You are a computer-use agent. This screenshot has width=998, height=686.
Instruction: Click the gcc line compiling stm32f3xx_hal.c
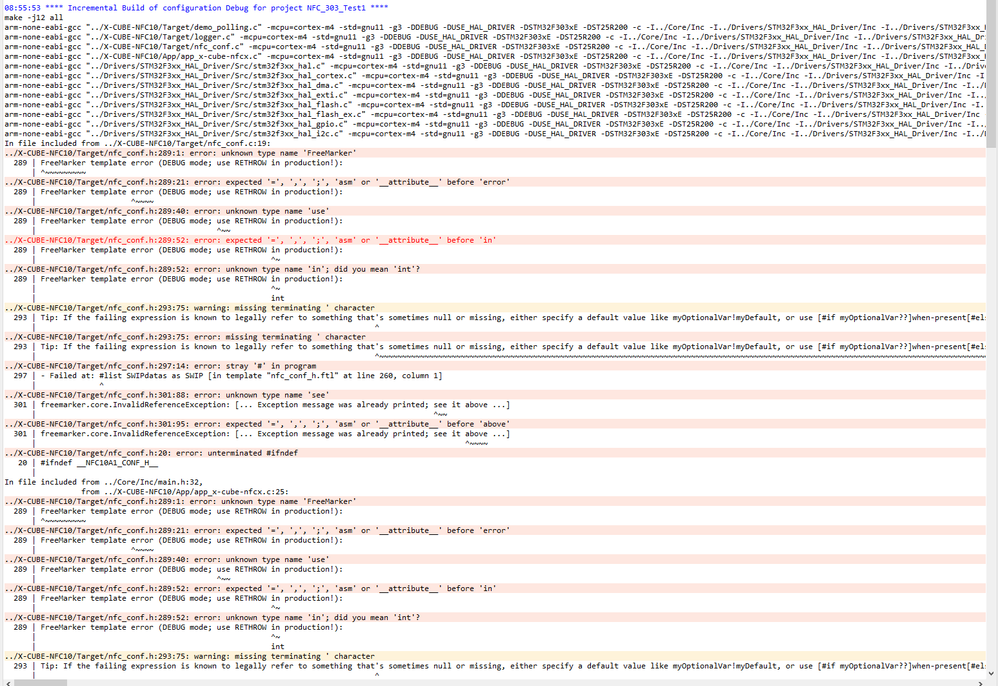coord(495,66)
